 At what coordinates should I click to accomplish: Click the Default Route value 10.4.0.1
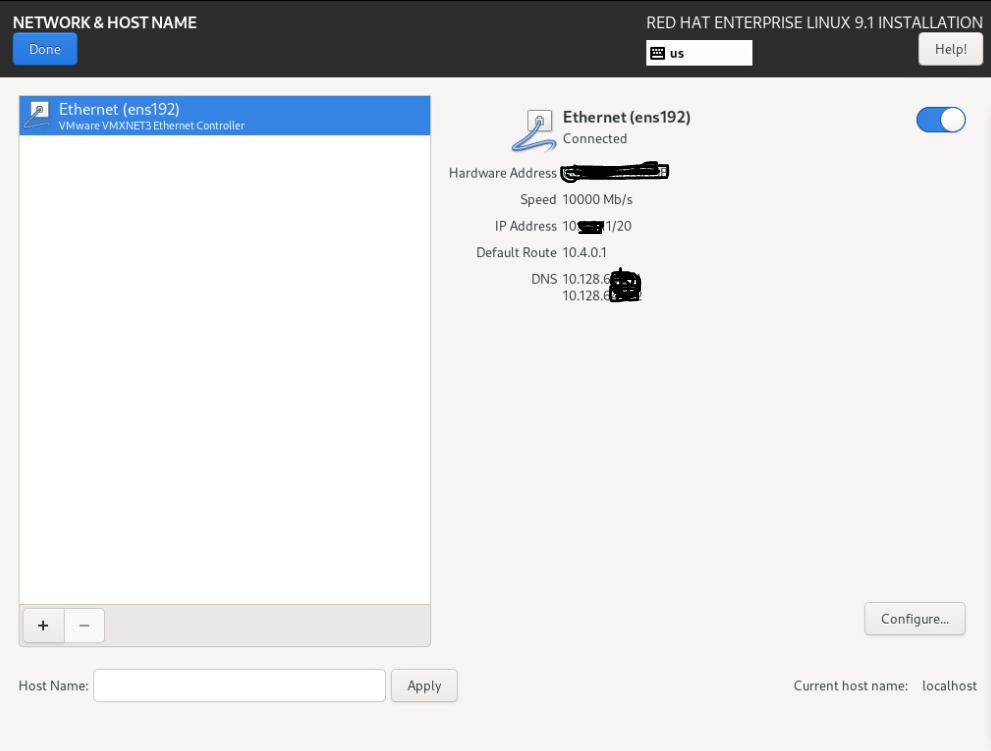coord(584,253)
